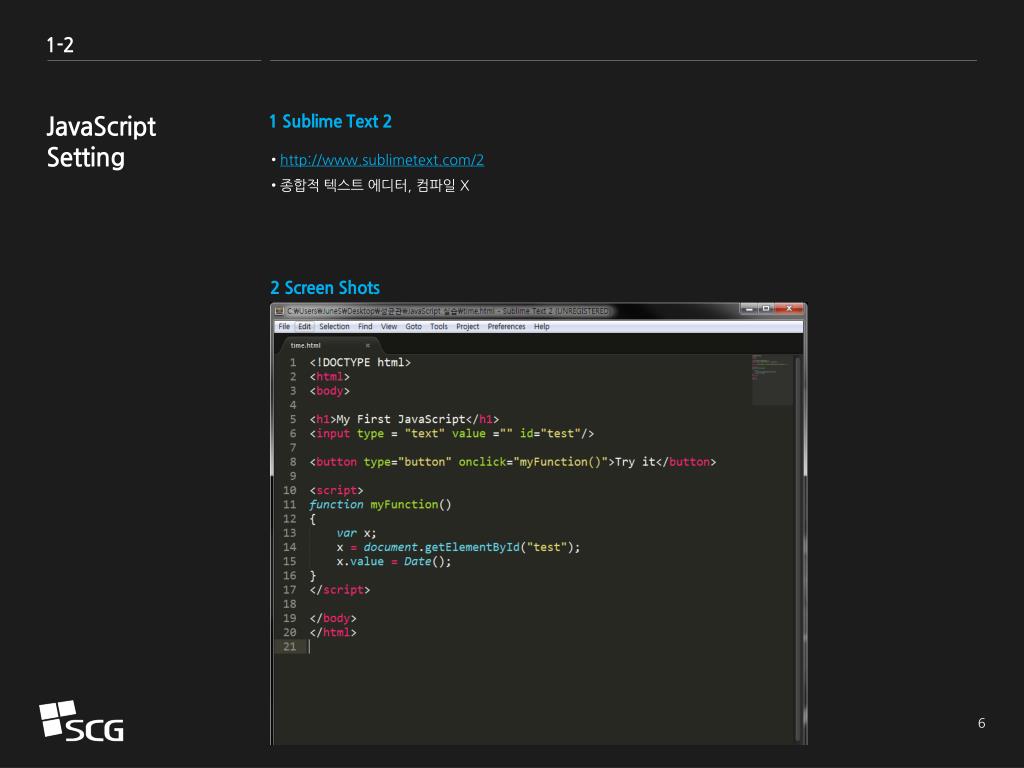Open the Selection menu
Screen dimensions: 1024x768
click(x=334, y=327)
